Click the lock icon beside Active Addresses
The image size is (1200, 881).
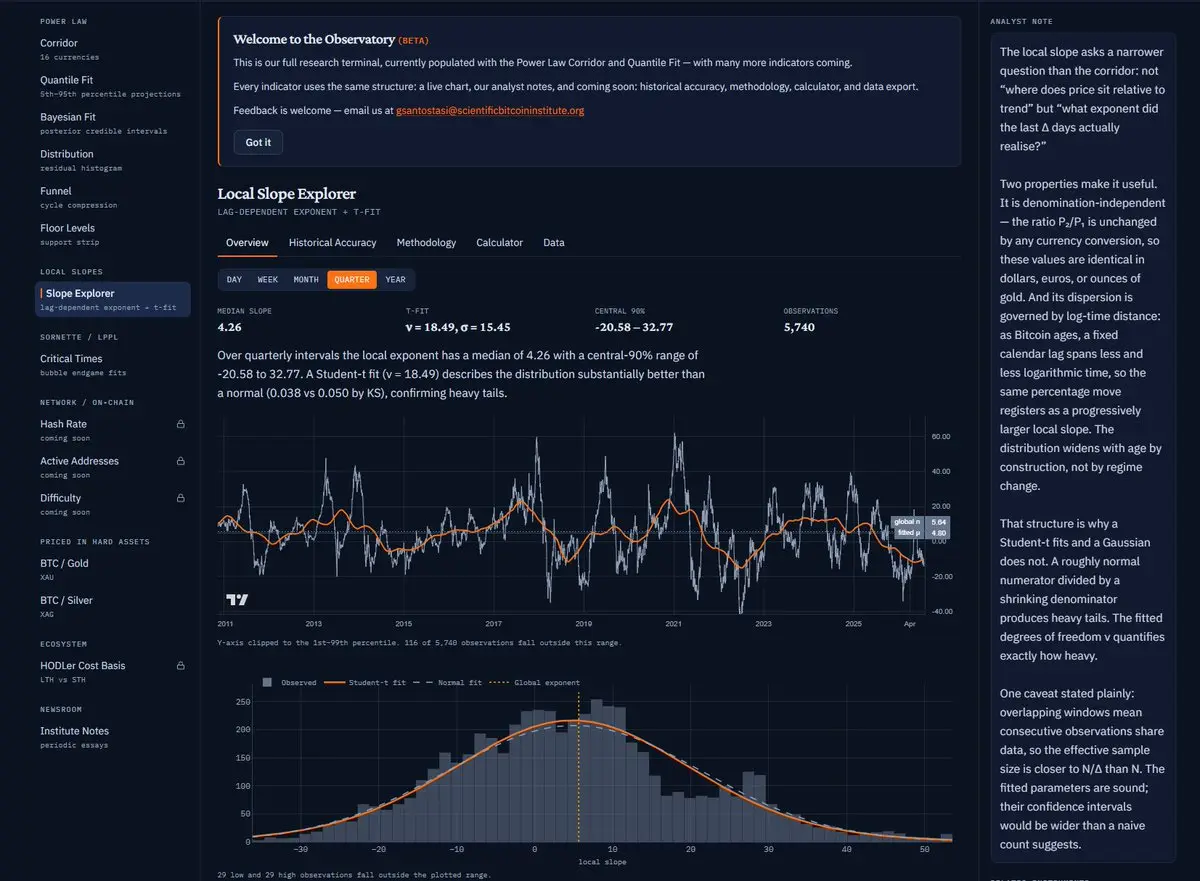[x=181, y=461]
